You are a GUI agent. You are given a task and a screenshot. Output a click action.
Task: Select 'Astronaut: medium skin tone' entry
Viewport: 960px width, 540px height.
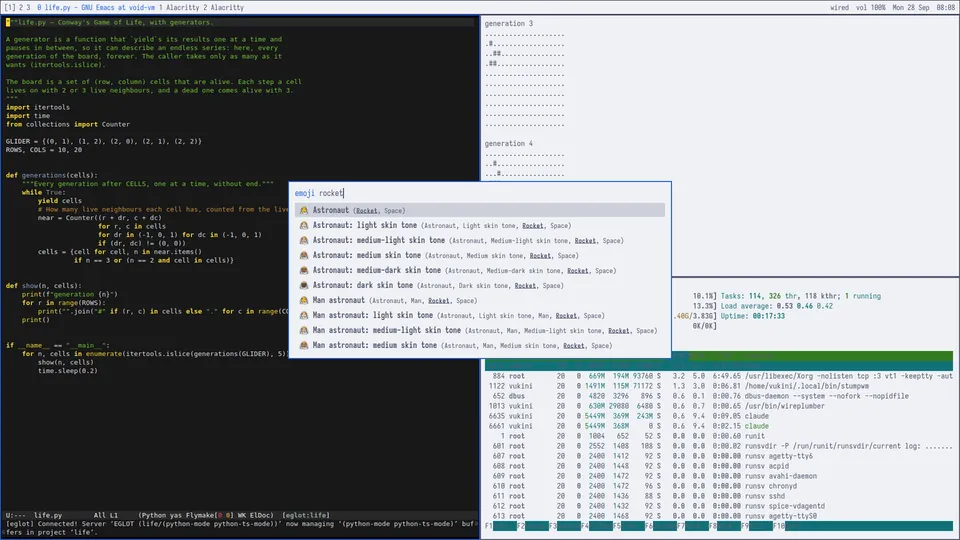pos(480,255)
